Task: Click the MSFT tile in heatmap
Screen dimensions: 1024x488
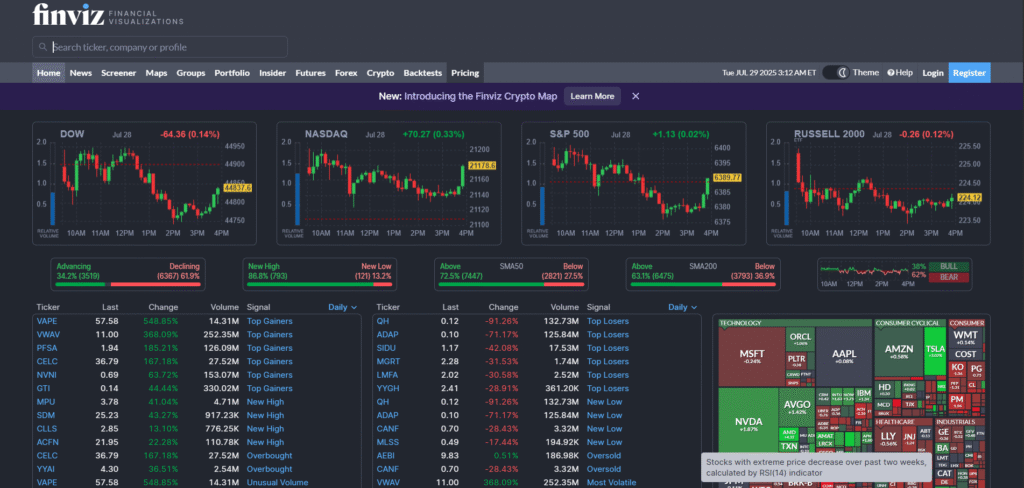Action: pos(751,357)
